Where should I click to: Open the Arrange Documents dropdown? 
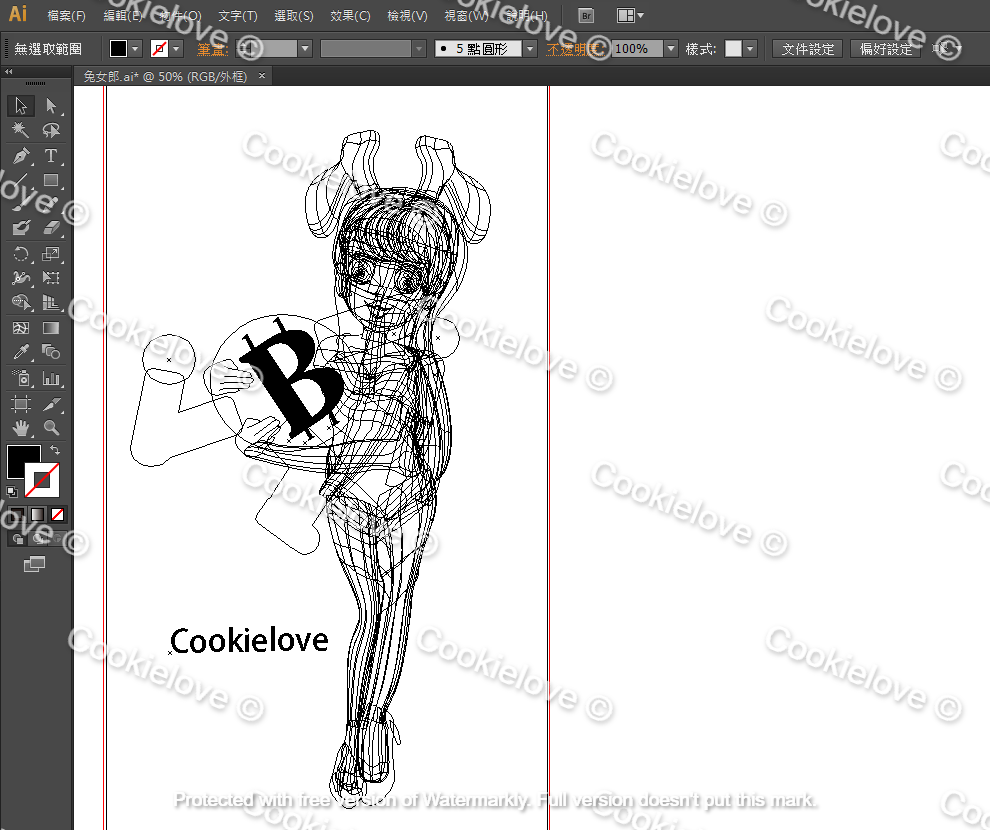tap(629, 16)
